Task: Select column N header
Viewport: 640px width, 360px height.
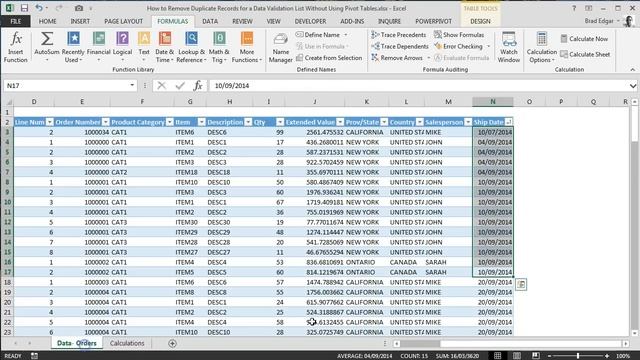Action: click(493, 102)
